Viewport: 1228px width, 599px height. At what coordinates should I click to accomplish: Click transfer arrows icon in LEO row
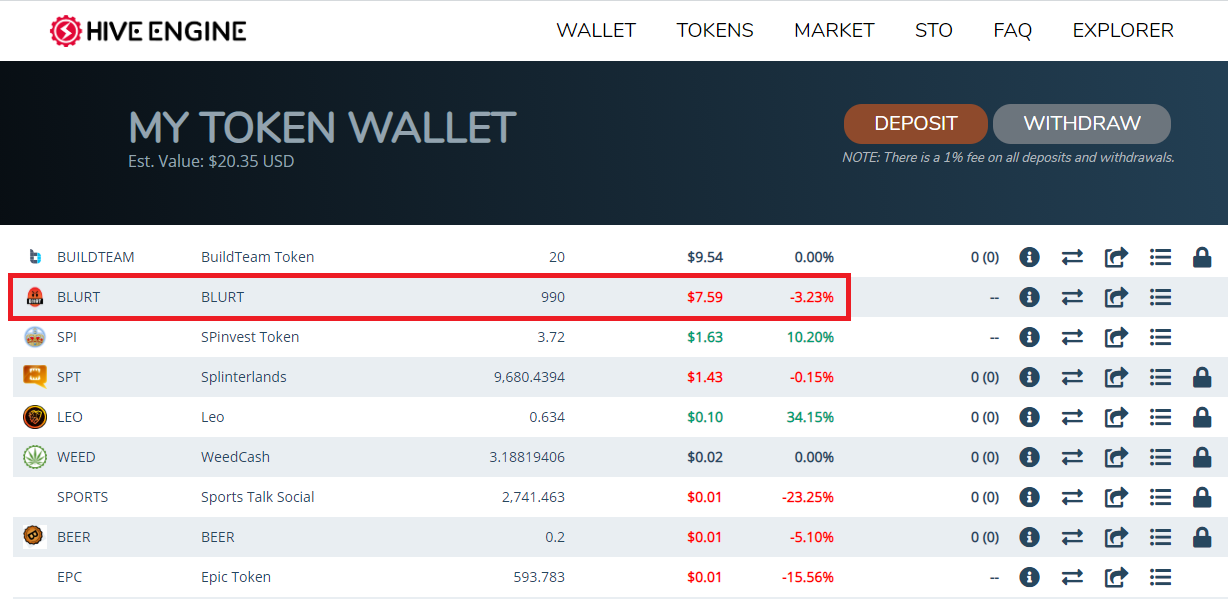tap(1072, 417)
